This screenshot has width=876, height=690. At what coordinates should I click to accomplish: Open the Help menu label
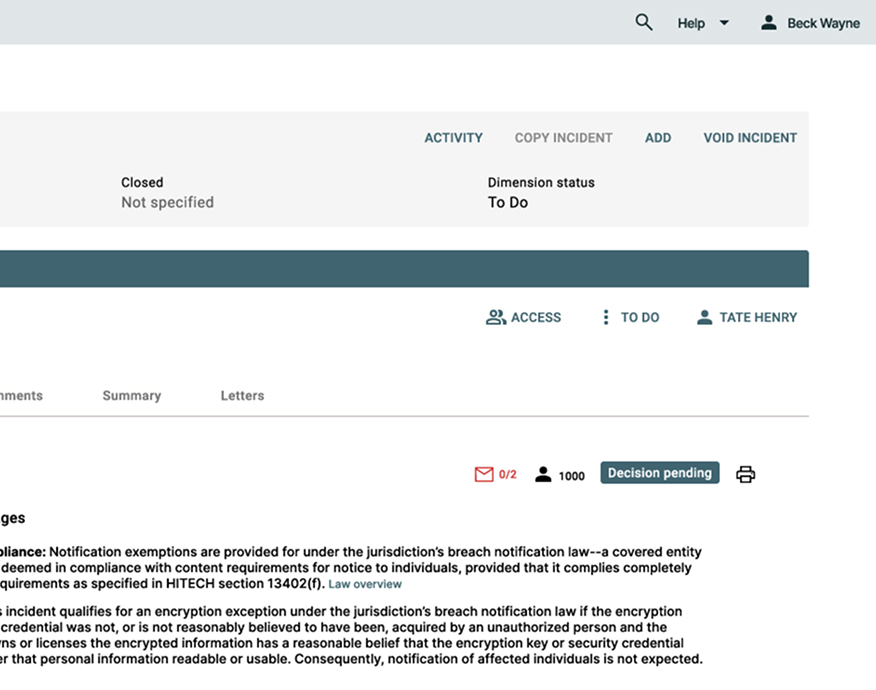(691, 23)
